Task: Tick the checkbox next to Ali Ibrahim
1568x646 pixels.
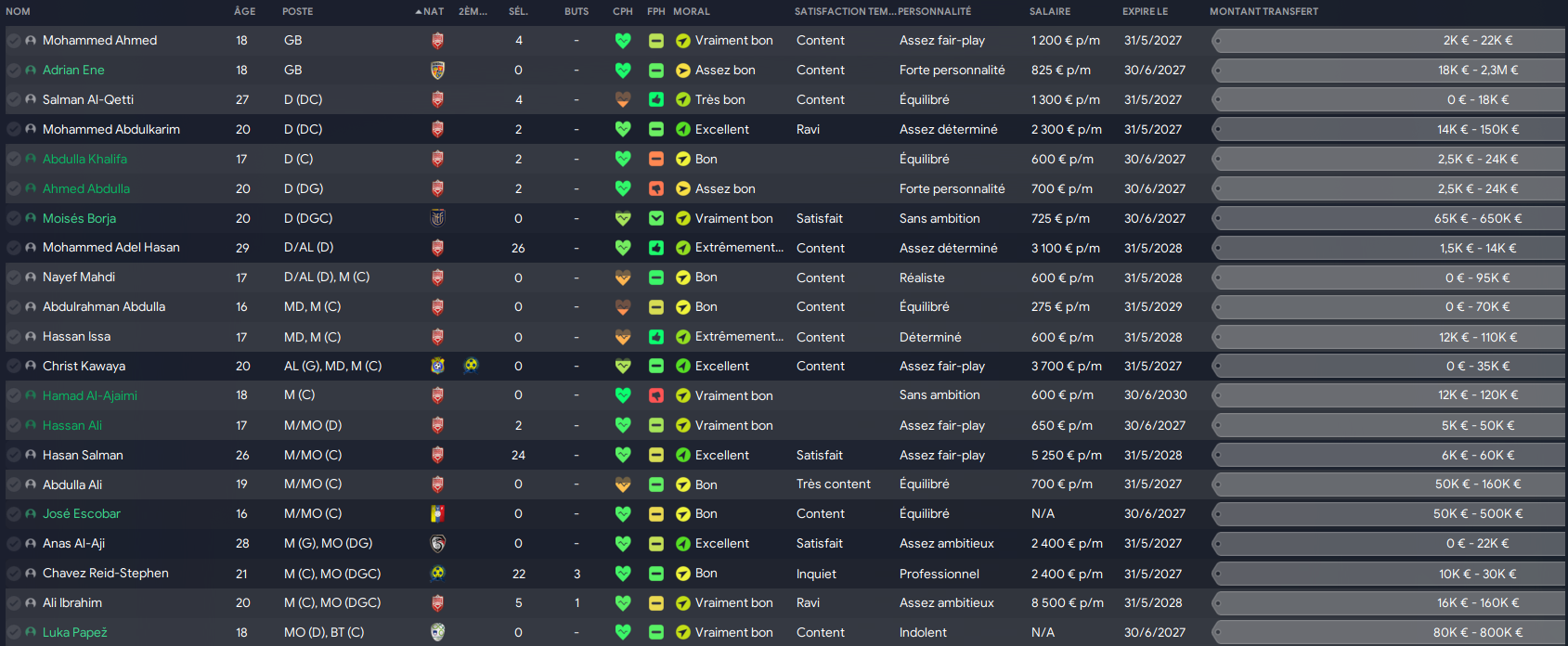Action: (x=13, y=602)
